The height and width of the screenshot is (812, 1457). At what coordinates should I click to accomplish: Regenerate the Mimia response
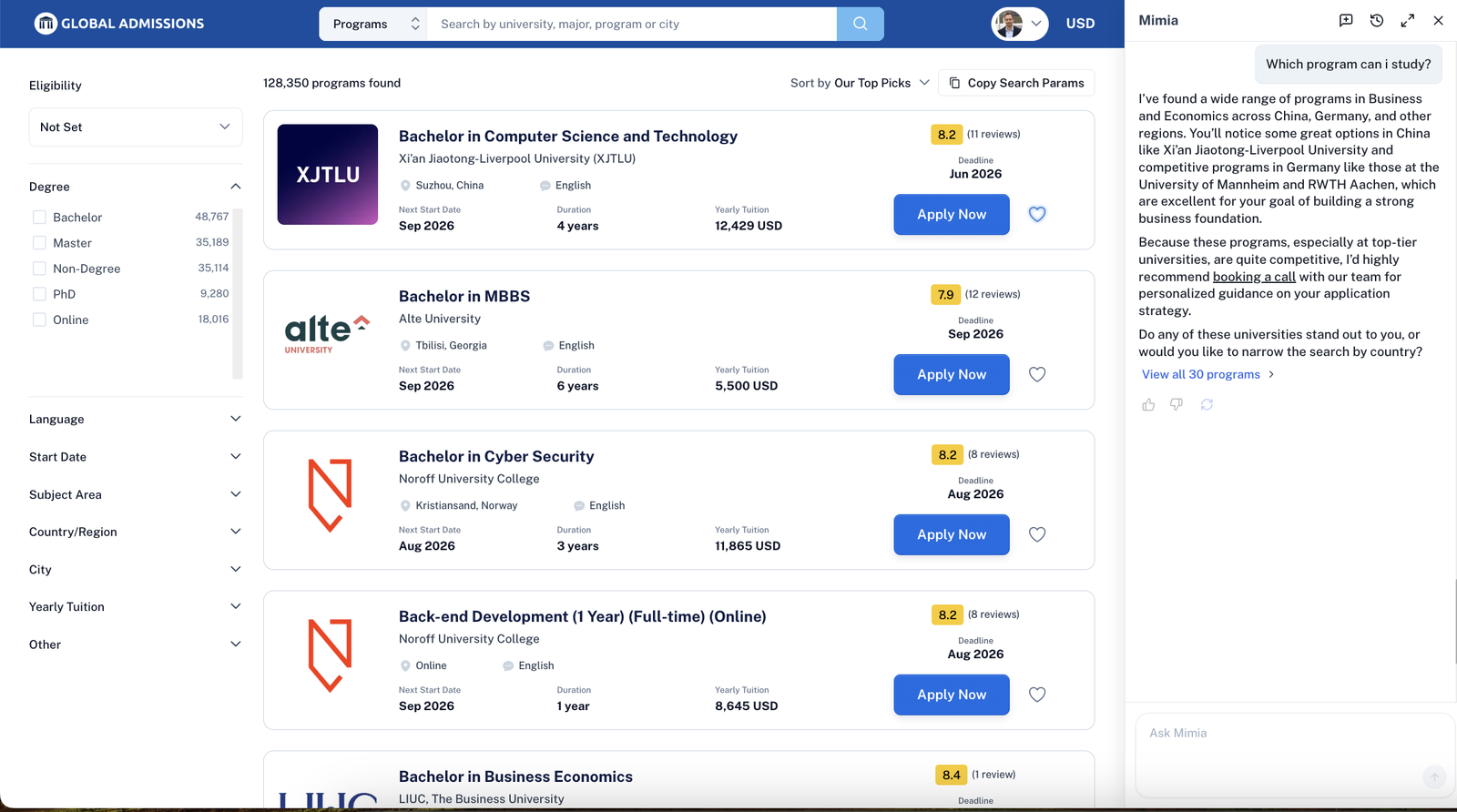pyautogui.click(x=1207, y=404)
